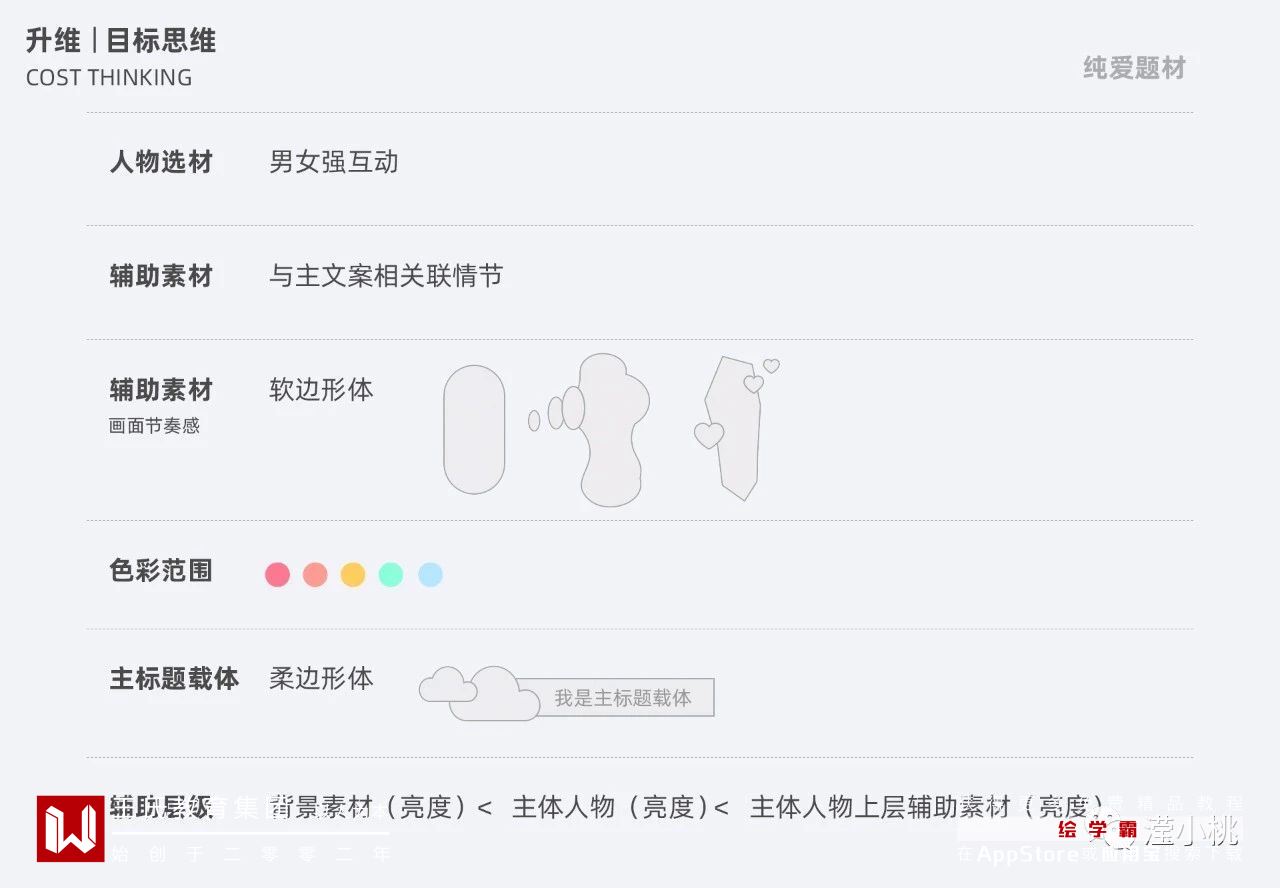Viewport: 1280px width, 888px height.
Task: Click the smallest oval beside the blob
Action: click(534, 421)
